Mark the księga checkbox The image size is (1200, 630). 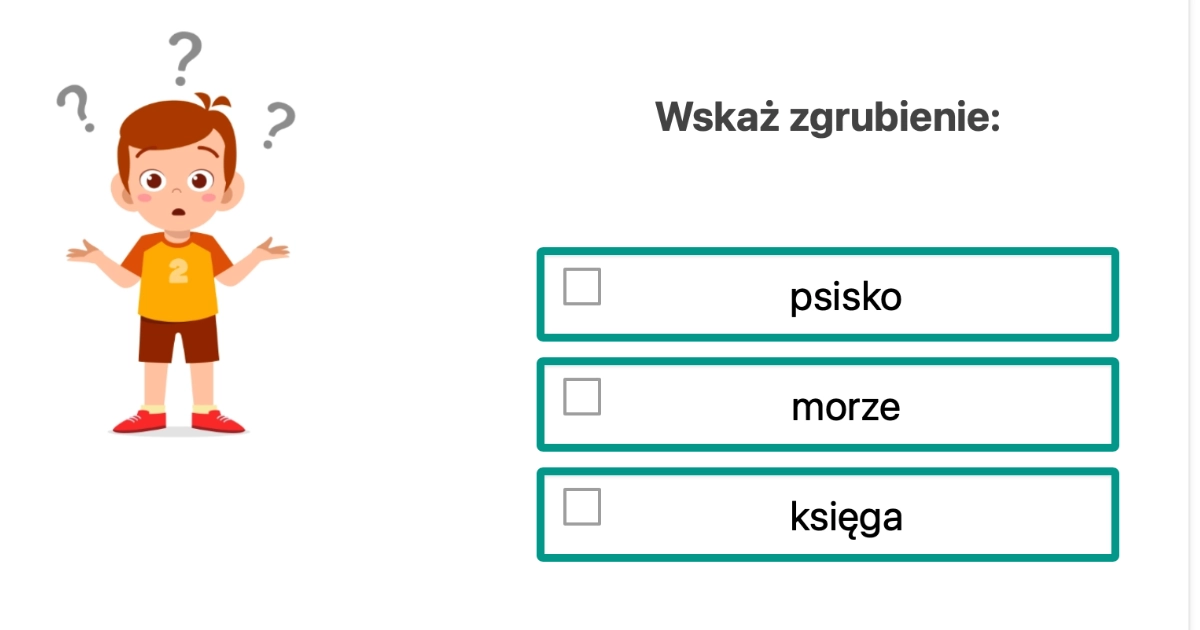tap(582, 507)
